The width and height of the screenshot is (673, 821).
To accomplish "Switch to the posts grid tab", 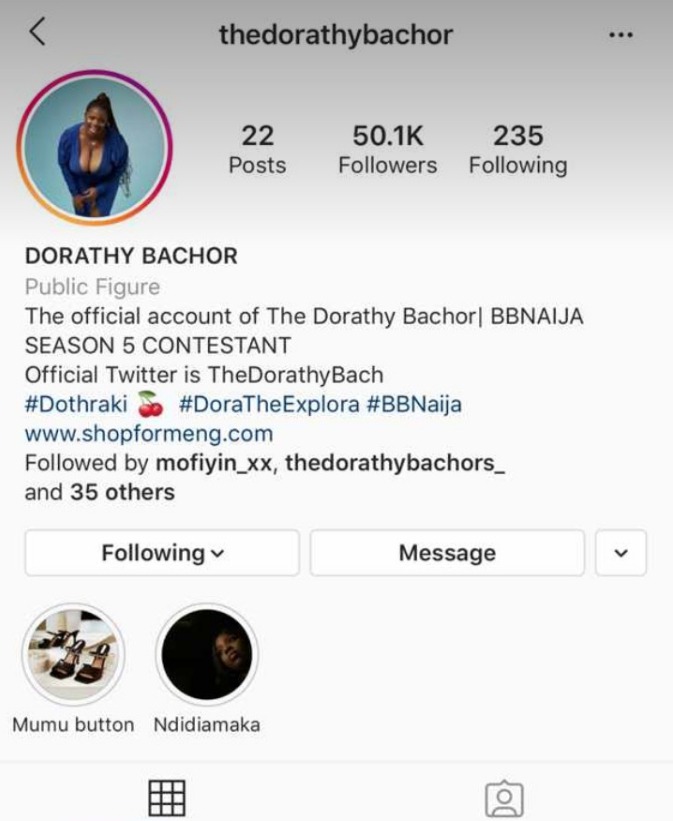I will [167, 798].
